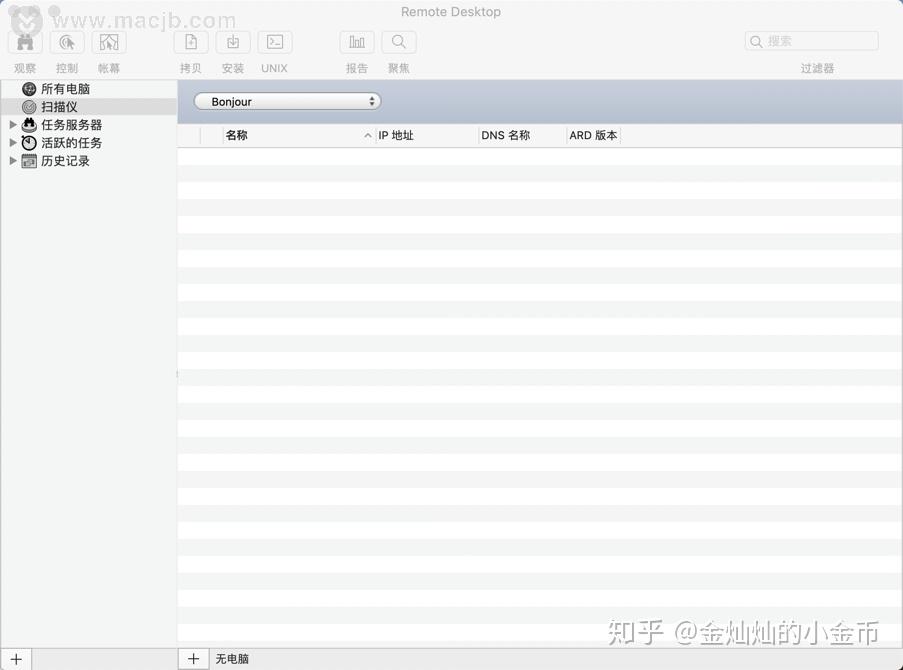903x670 pixels.
Task: Sort by the ARD 版本 column header
Action: [593, 135]
